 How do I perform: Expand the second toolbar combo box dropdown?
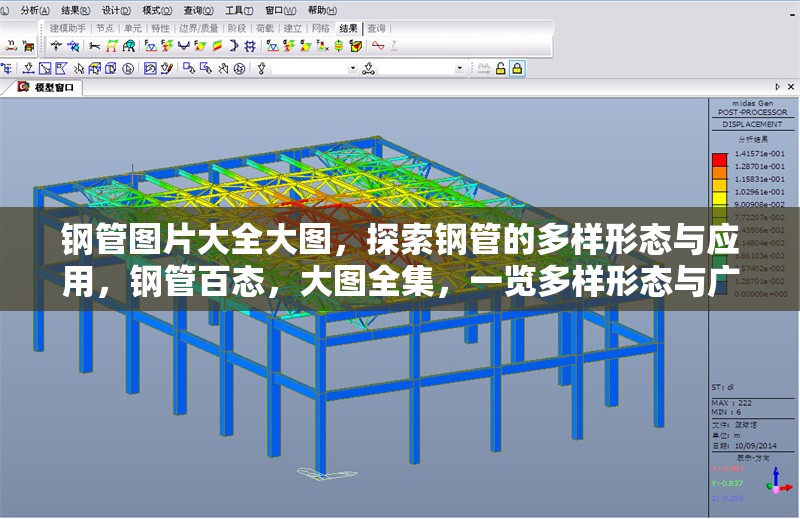pos(460,68)
